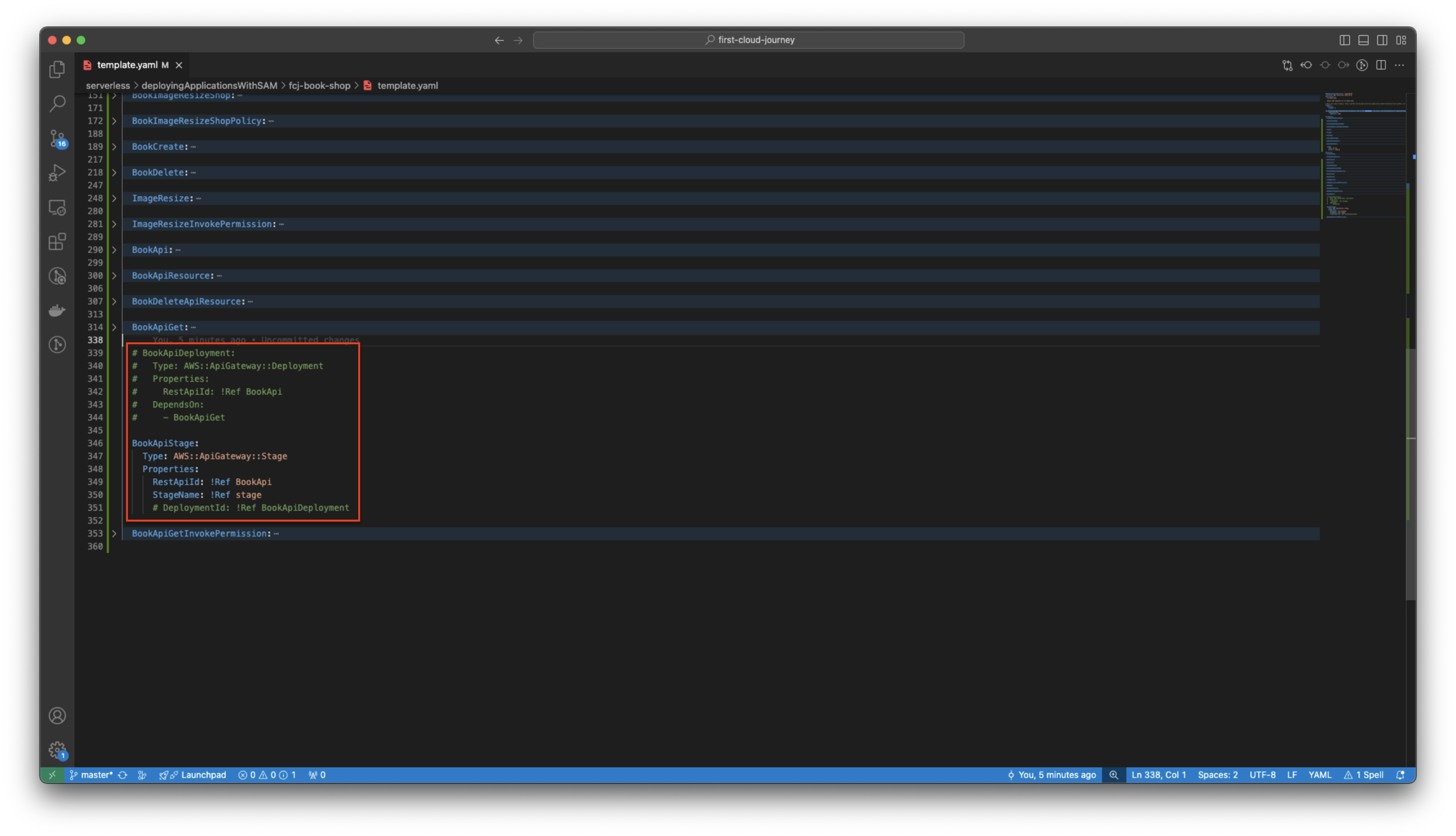Change end of line sequence LF
Screen dimensions: 1456x836
(1292, 775)
